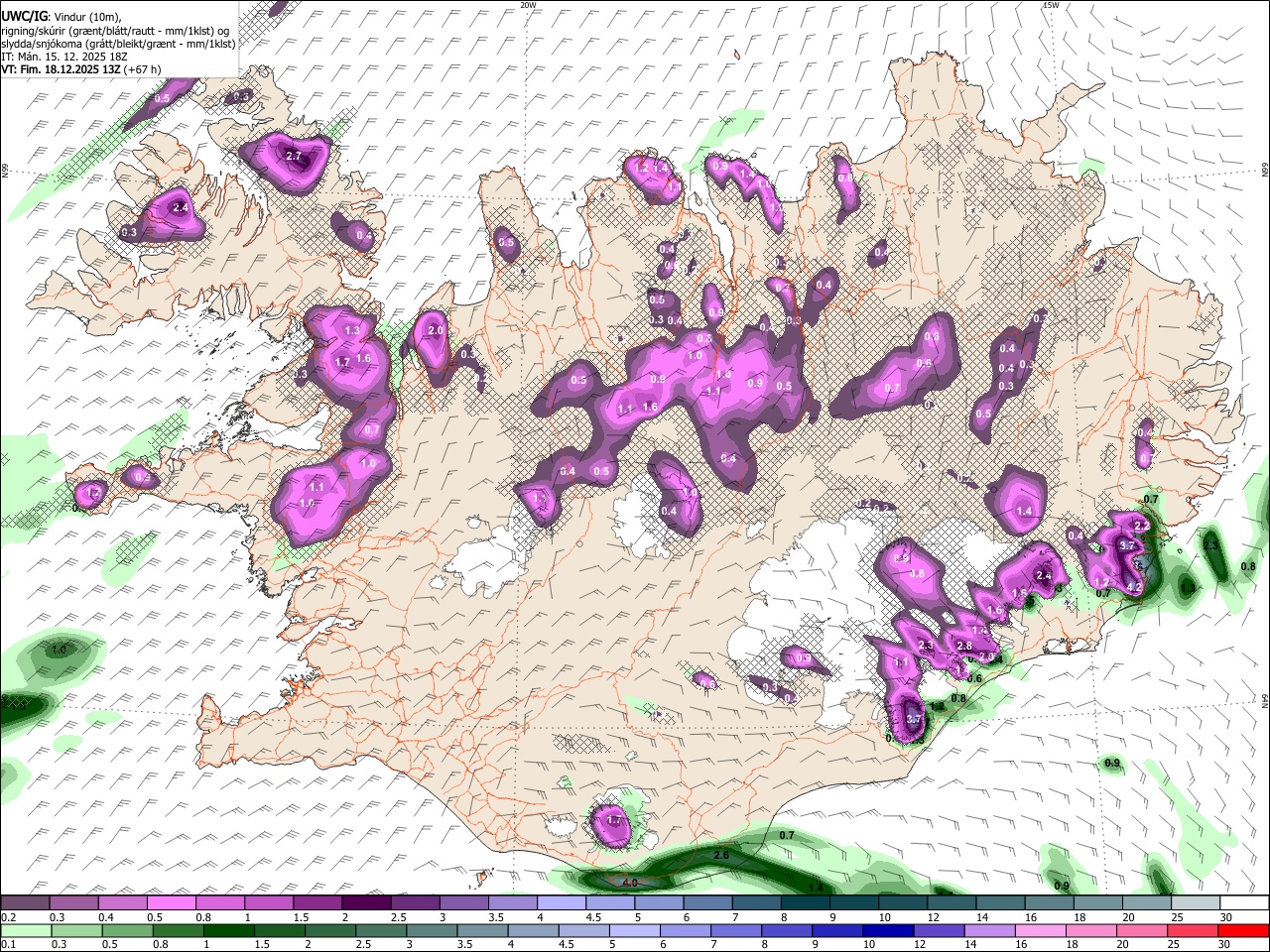
Task: Click the '4.0' rainfall value off the south coast
Action: click(629, 882)
